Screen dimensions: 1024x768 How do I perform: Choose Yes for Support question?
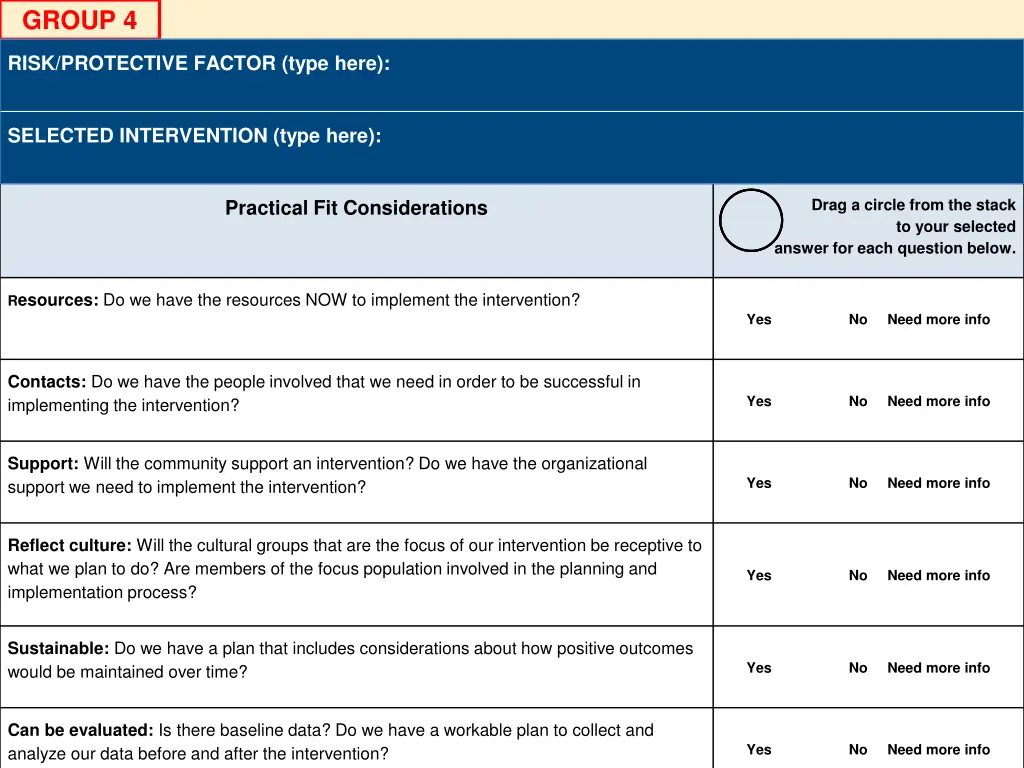click(759, 483)
